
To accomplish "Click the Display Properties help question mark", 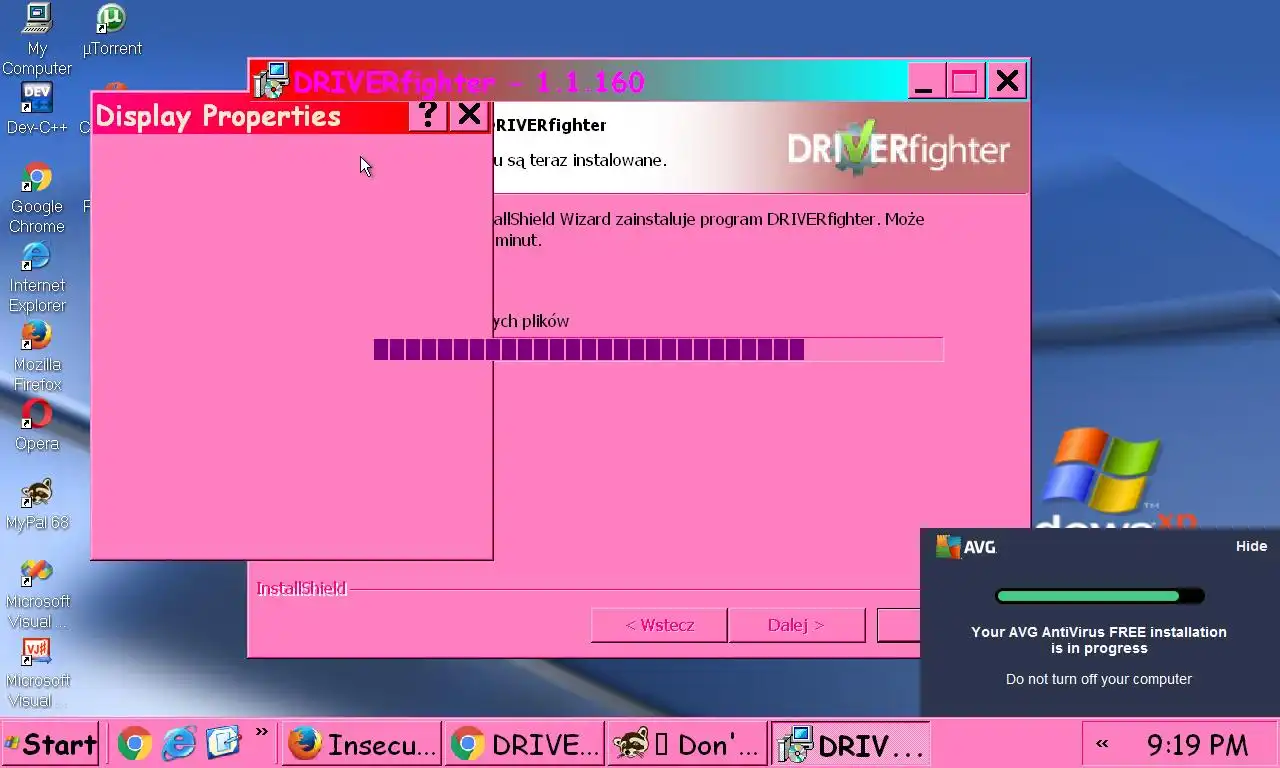I will click(428, 115).
